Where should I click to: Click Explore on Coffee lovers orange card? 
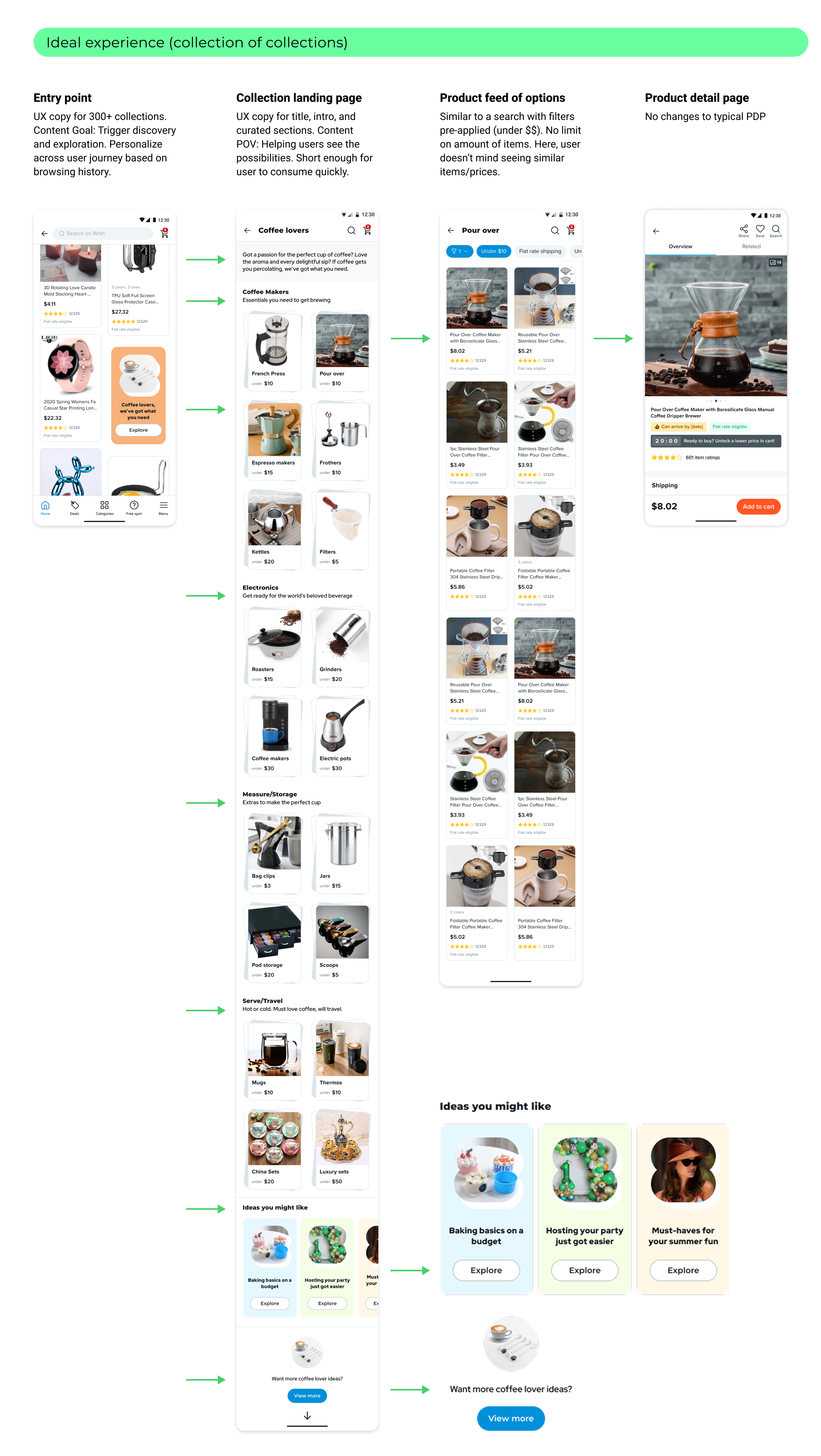[x=138, y=430]
